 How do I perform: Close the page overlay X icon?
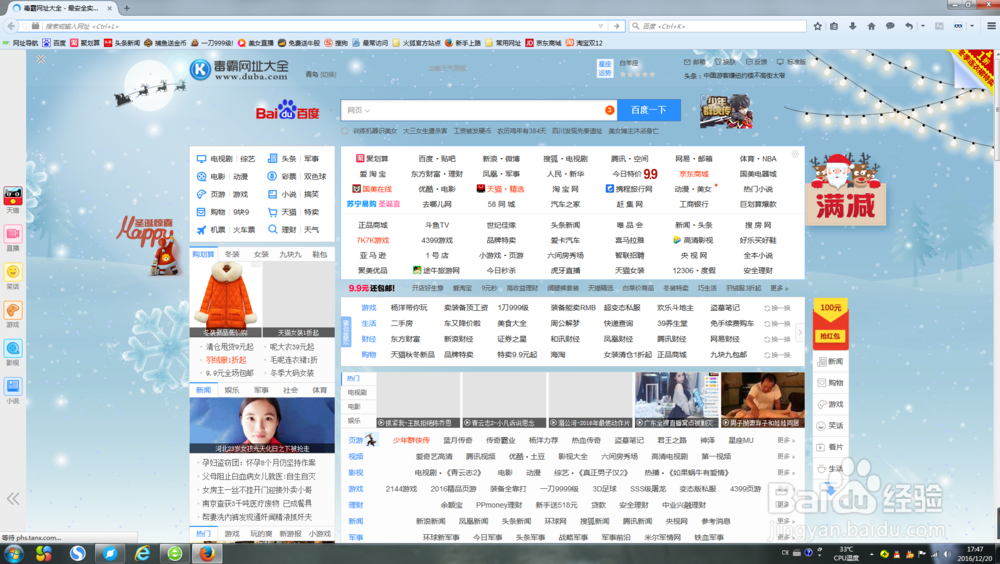click(x=41, y=59)
